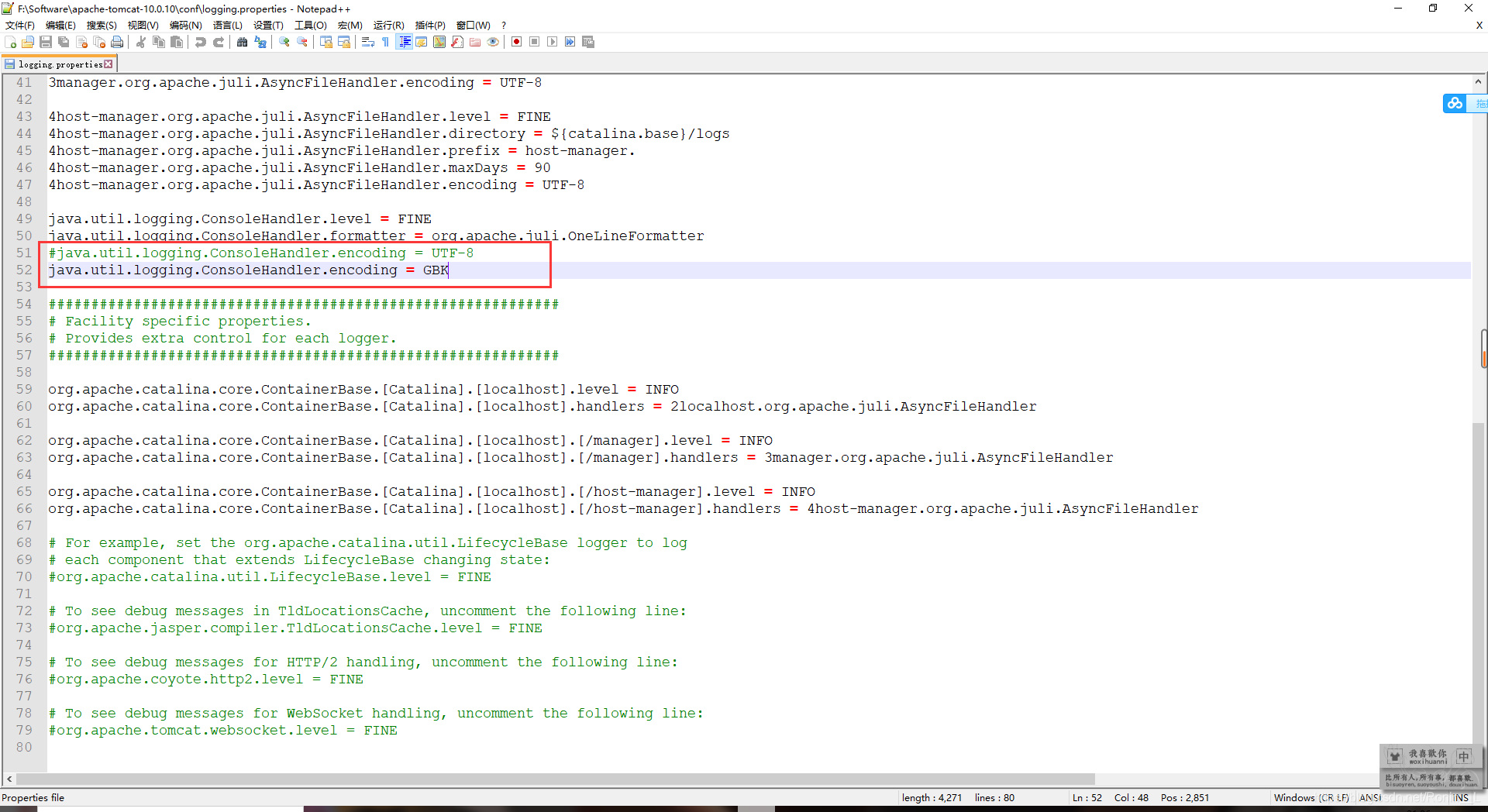Viewport: 1488px width, 812px height.
Task: Open the 语言(L) language menu
Action: pyautogui.click(x=227, y=26)
